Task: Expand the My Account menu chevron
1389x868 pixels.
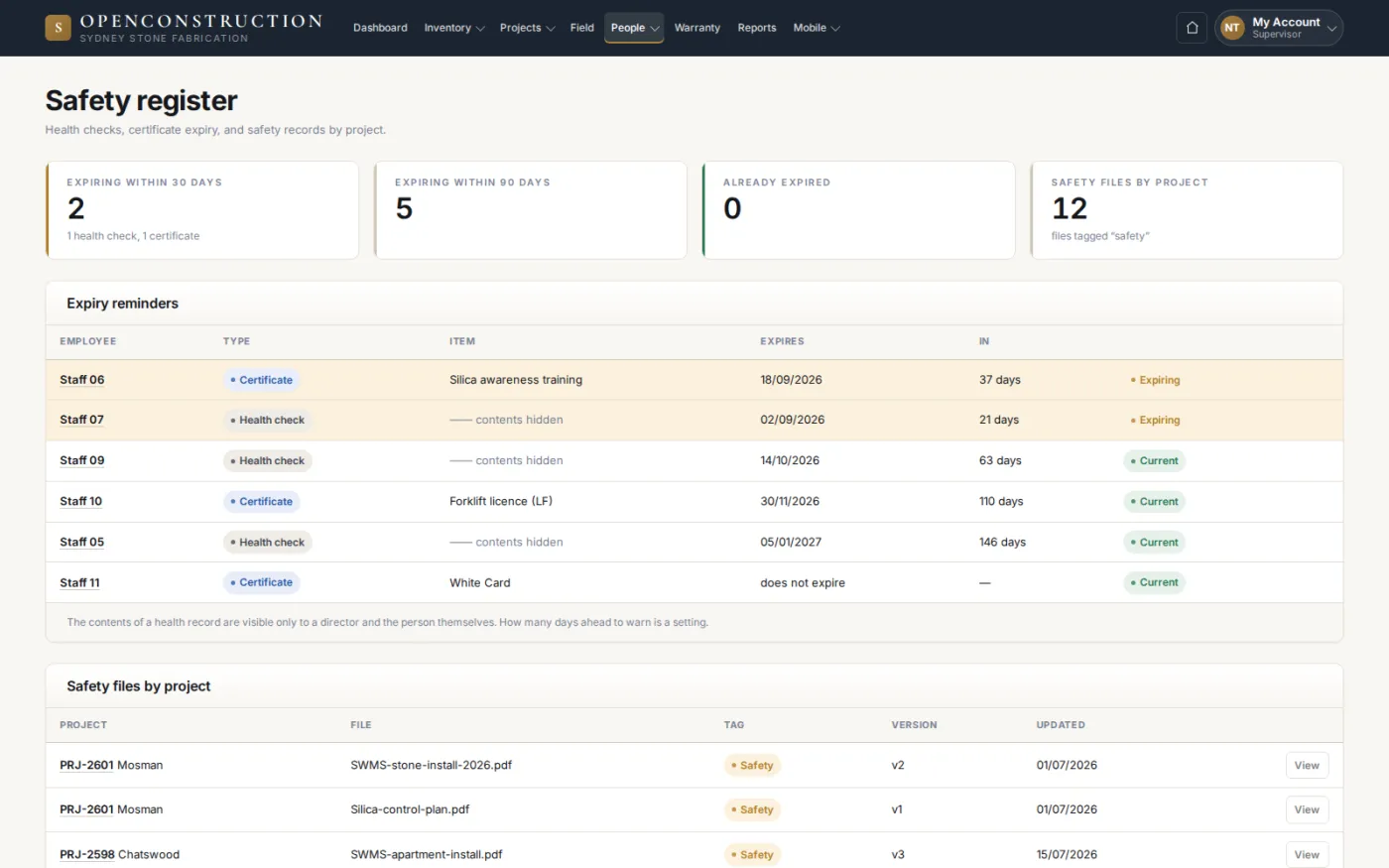Action: click(x=1332, y=28)
